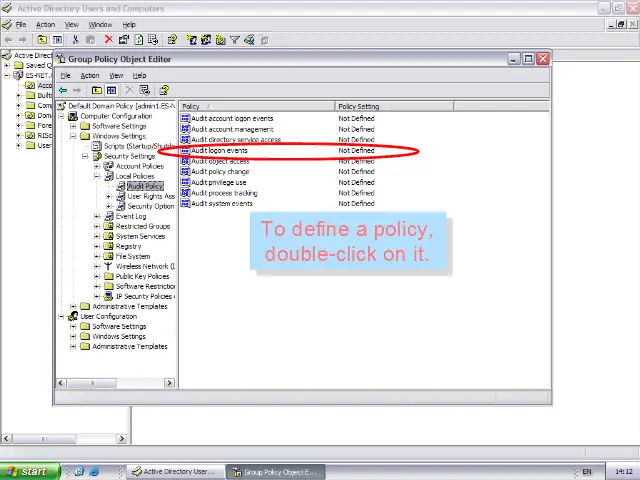
Task: Click the Filter funnel icon in Active Directory toolbar
Action: point(235,40)
